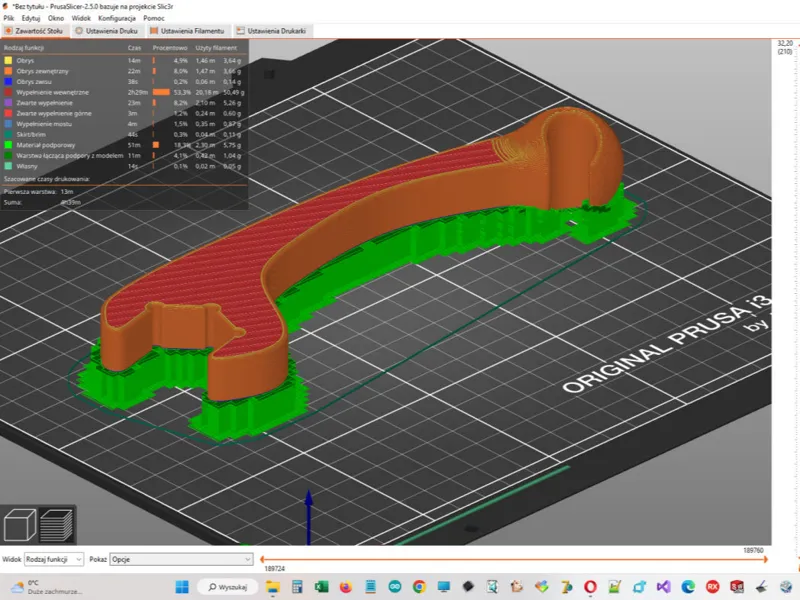Image resolution: width=800 pixels, height=600 pixels.
Task: Open the Calculator taskbar icon
Action: (x=297, y=587)
